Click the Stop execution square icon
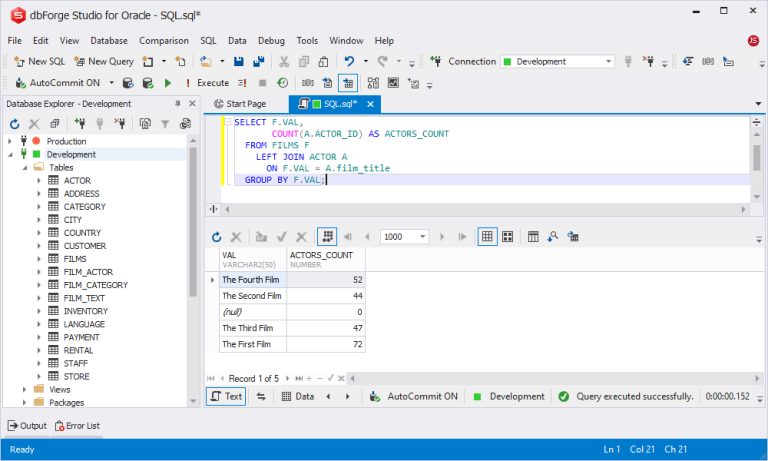The image size is (768, 461). [x=263, y=83]
